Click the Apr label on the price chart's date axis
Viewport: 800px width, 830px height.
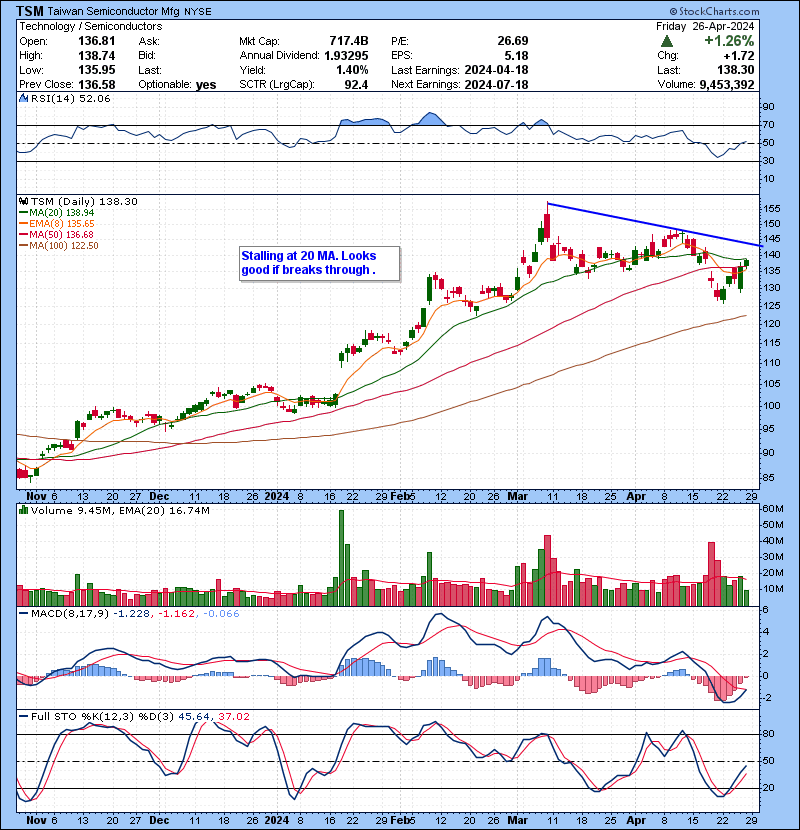[x=636, y=497]
